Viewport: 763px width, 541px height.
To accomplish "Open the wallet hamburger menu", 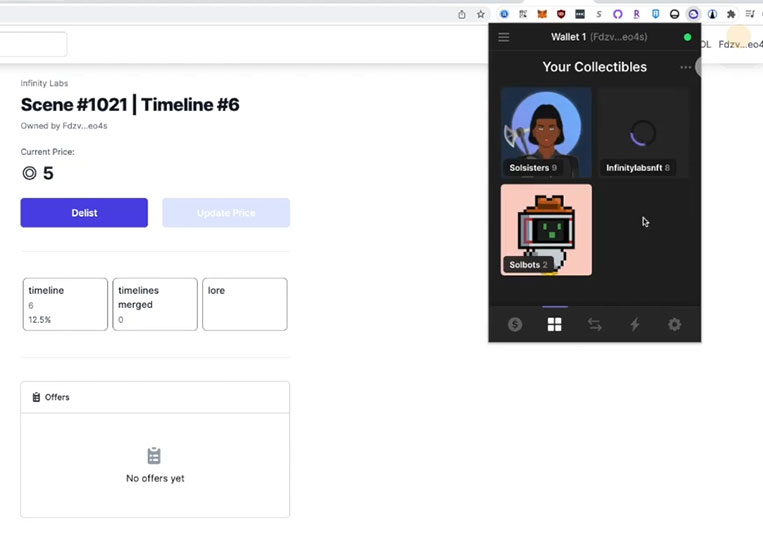I will (504, 37).
